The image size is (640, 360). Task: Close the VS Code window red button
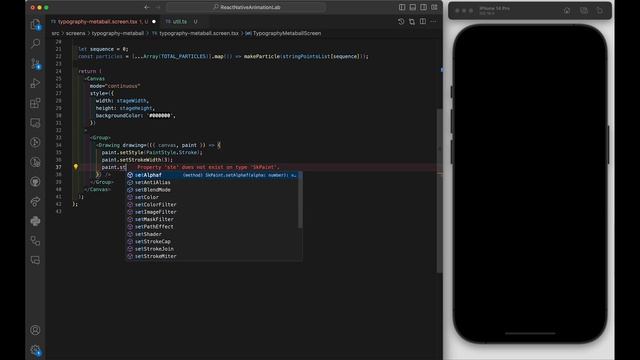33,7
